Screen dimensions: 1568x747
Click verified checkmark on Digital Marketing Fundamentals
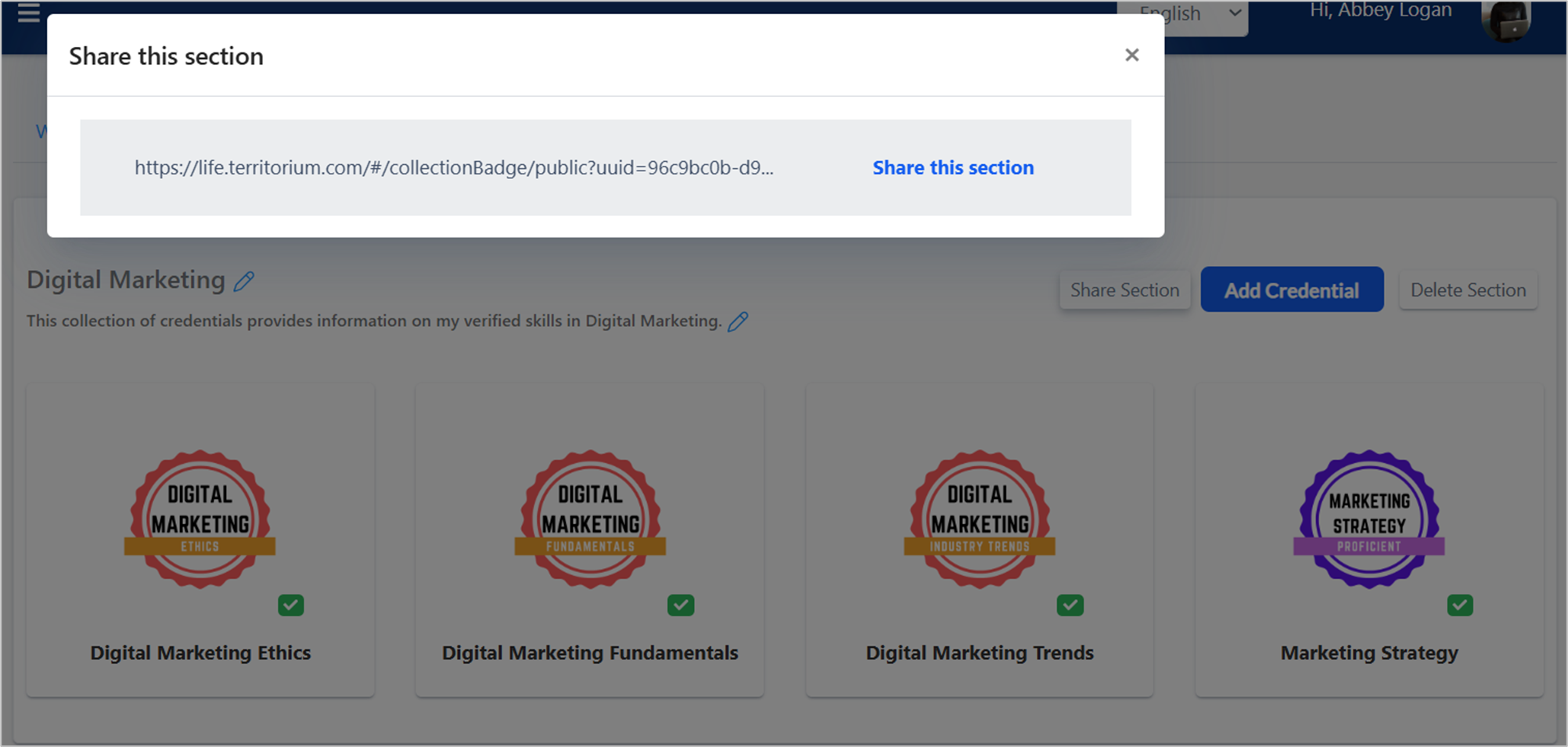[x=681, y=605]
